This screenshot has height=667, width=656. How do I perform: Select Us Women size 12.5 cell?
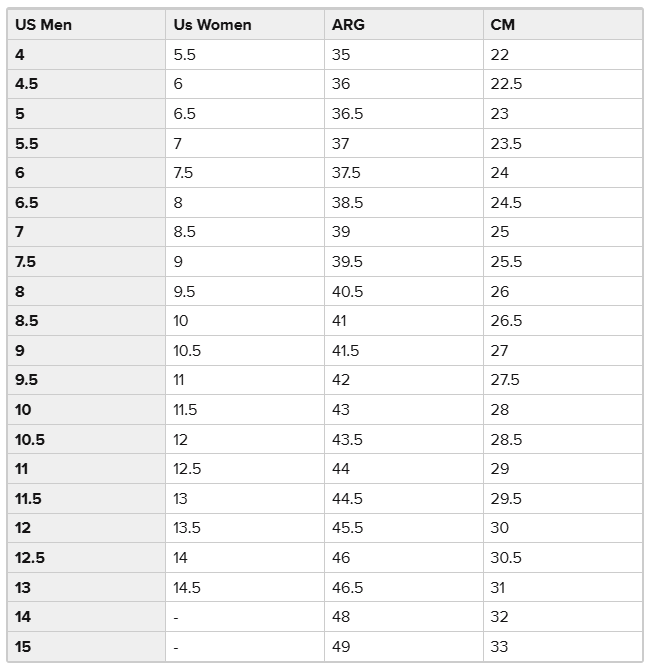(x=245, y=469)
